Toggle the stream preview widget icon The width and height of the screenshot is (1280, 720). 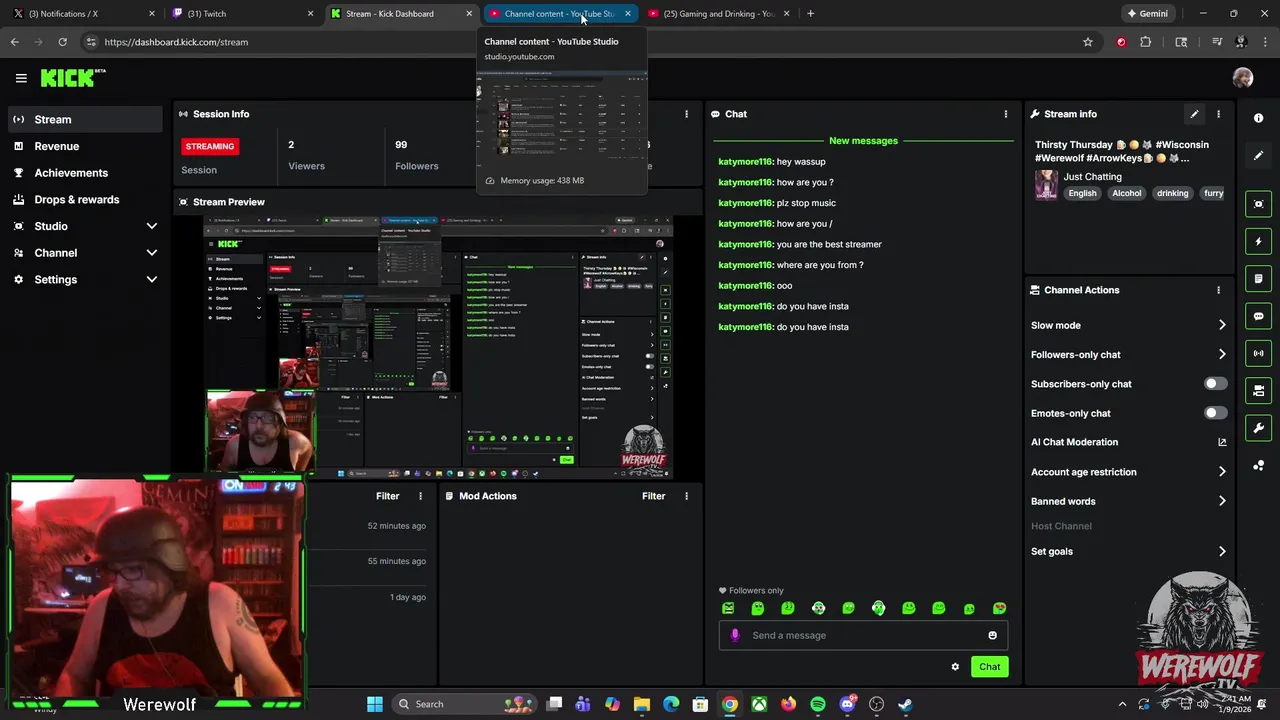1259,204
